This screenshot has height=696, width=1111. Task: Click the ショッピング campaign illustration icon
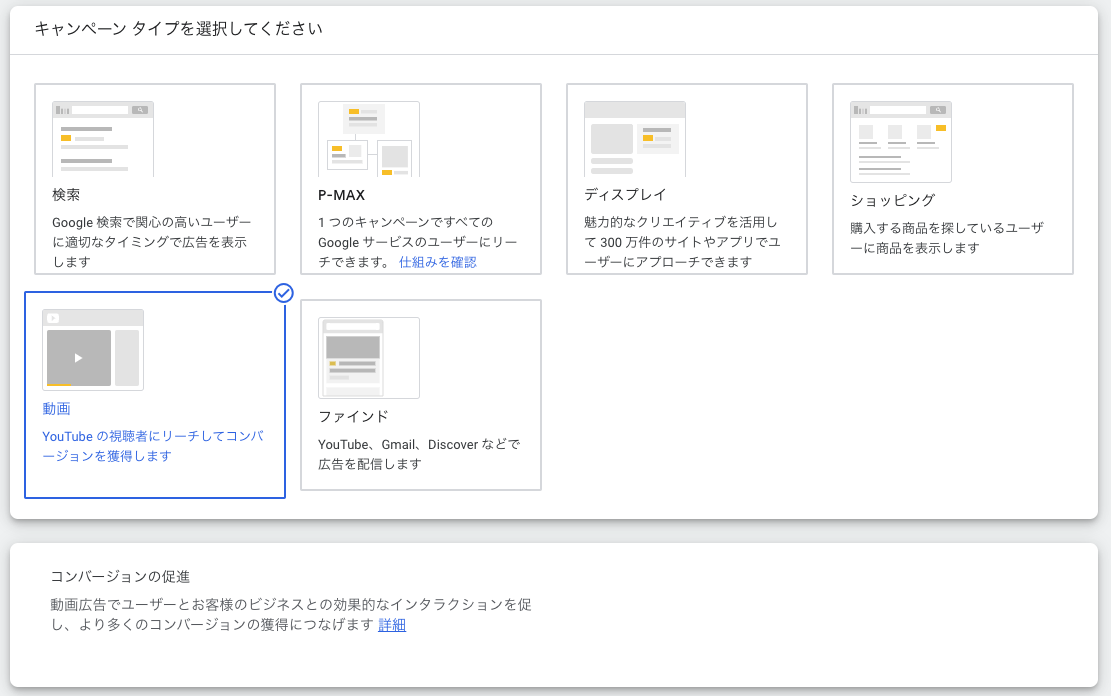pyautogui.click(x=900, y=141)
